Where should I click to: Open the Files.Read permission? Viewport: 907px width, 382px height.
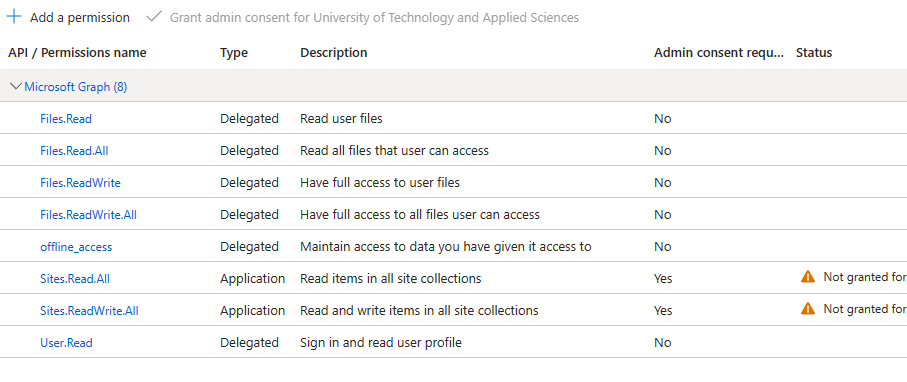pyautogui.click(x=66, y=119)
